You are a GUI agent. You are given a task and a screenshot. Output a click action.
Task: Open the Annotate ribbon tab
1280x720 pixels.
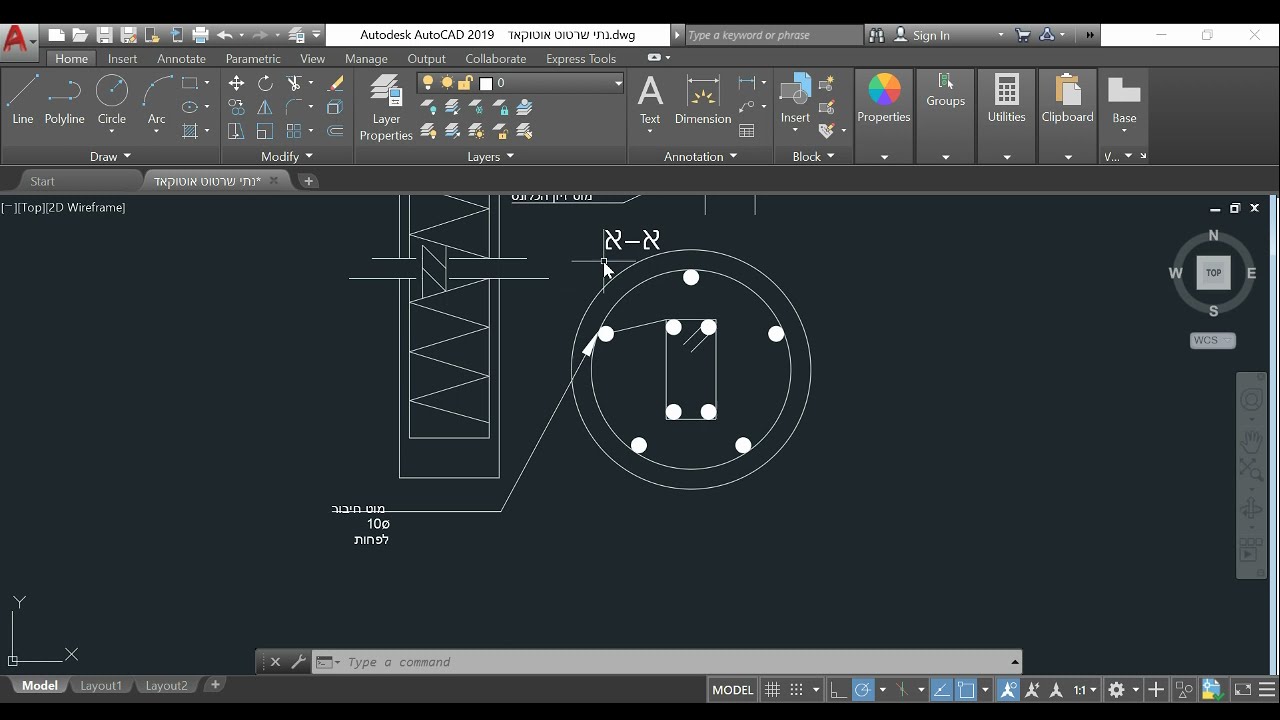(181, 58)
